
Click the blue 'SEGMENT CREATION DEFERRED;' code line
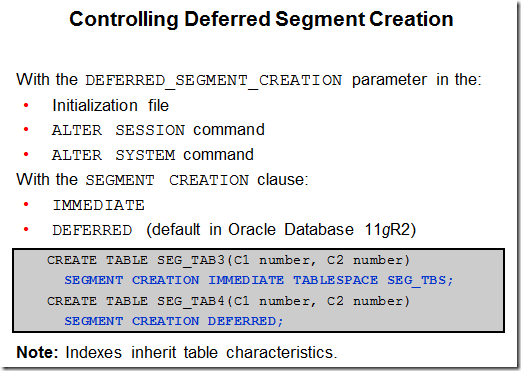(x=174, y=321)
